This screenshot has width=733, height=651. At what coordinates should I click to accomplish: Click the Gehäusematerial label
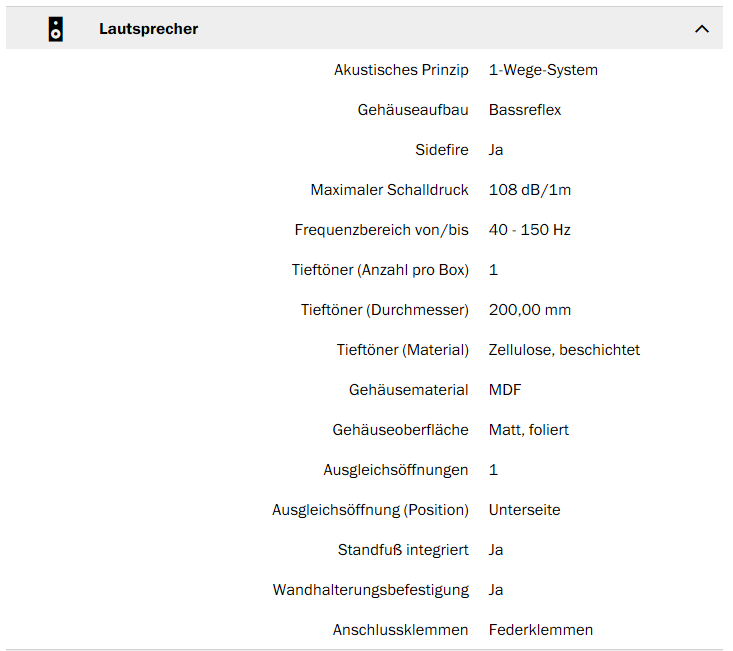[x=409, y=390]
